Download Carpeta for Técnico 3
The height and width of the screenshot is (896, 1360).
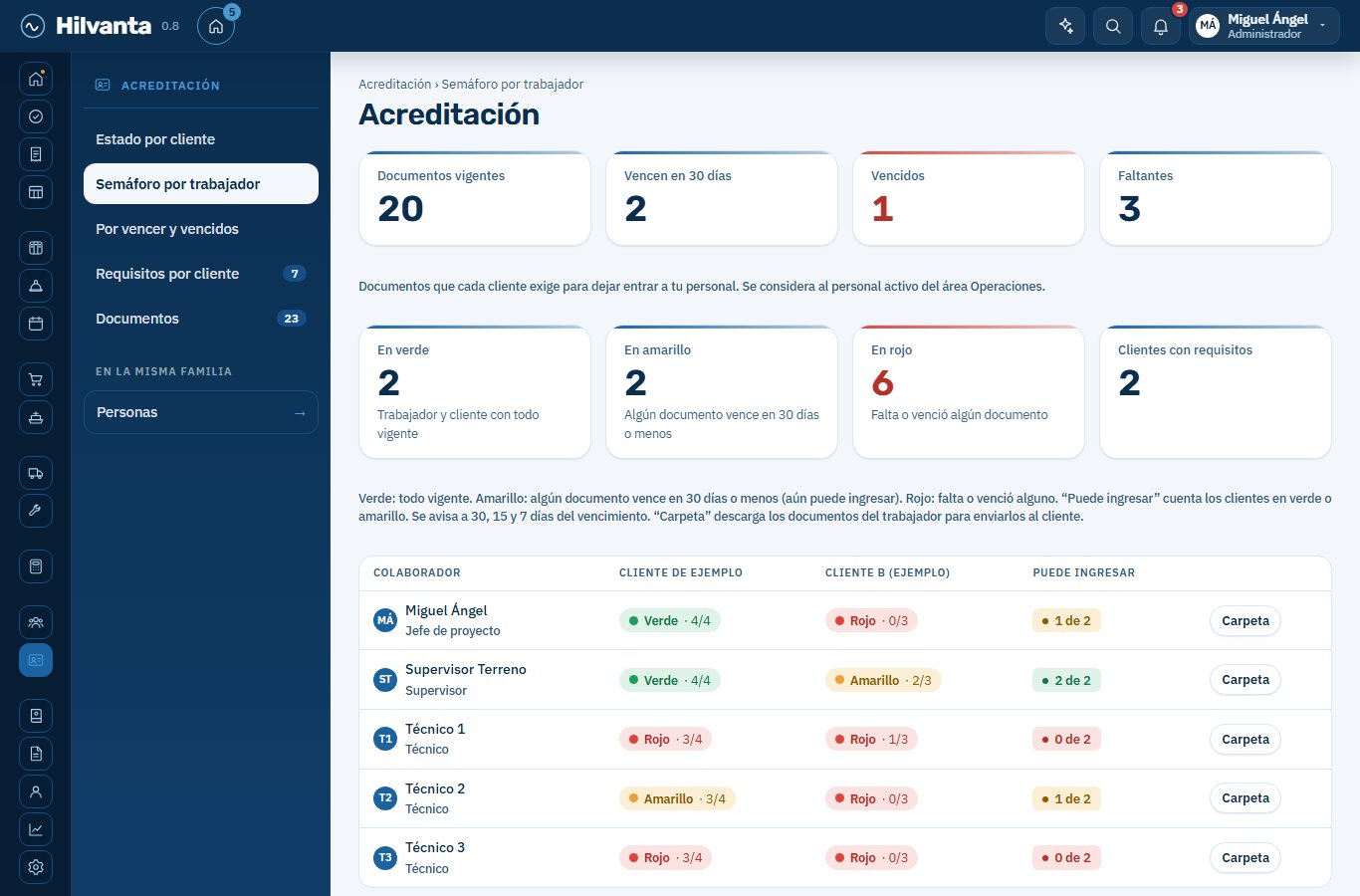click(1245, 857)
